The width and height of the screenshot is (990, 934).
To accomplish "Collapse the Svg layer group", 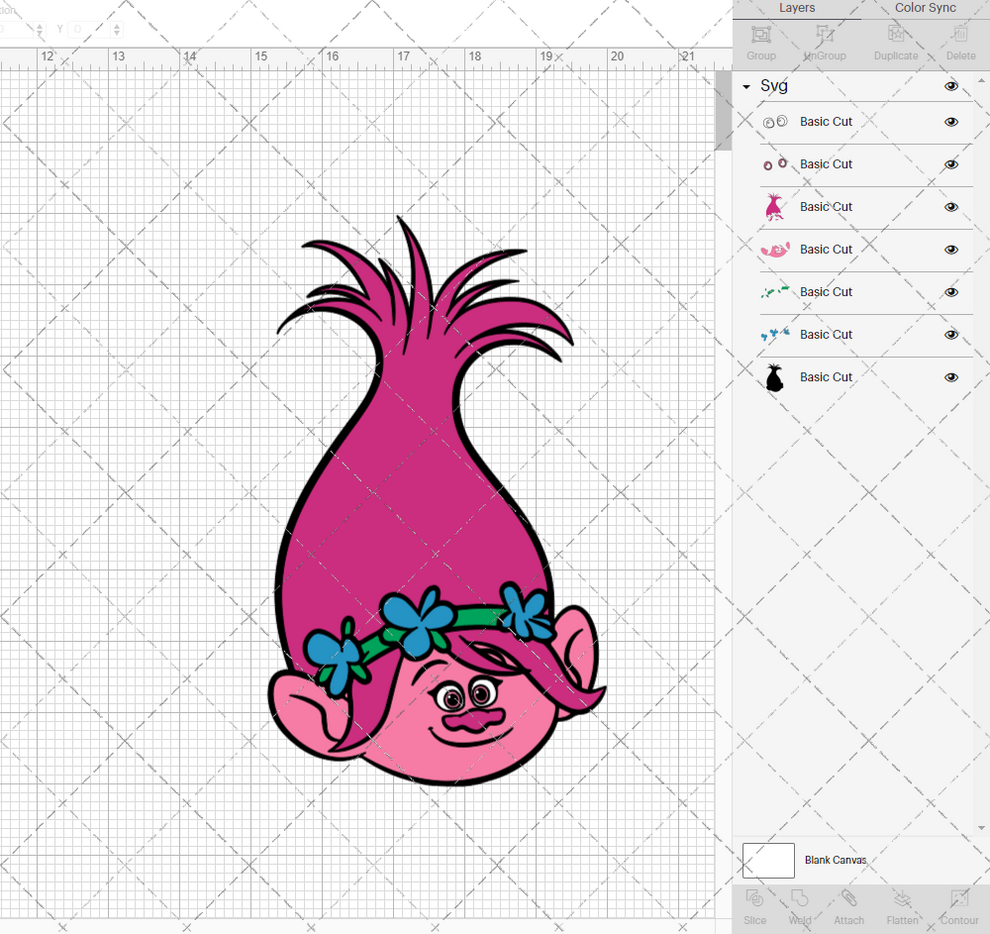I will pyautogui.click(x=745, y=86).
